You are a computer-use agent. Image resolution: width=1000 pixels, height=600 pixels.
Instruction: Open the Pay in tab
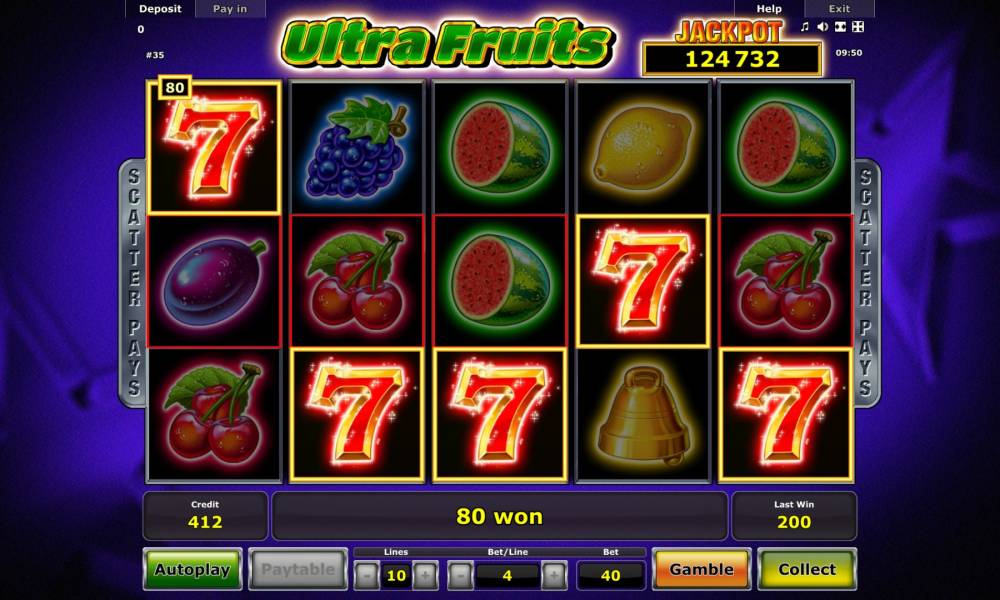230,9
